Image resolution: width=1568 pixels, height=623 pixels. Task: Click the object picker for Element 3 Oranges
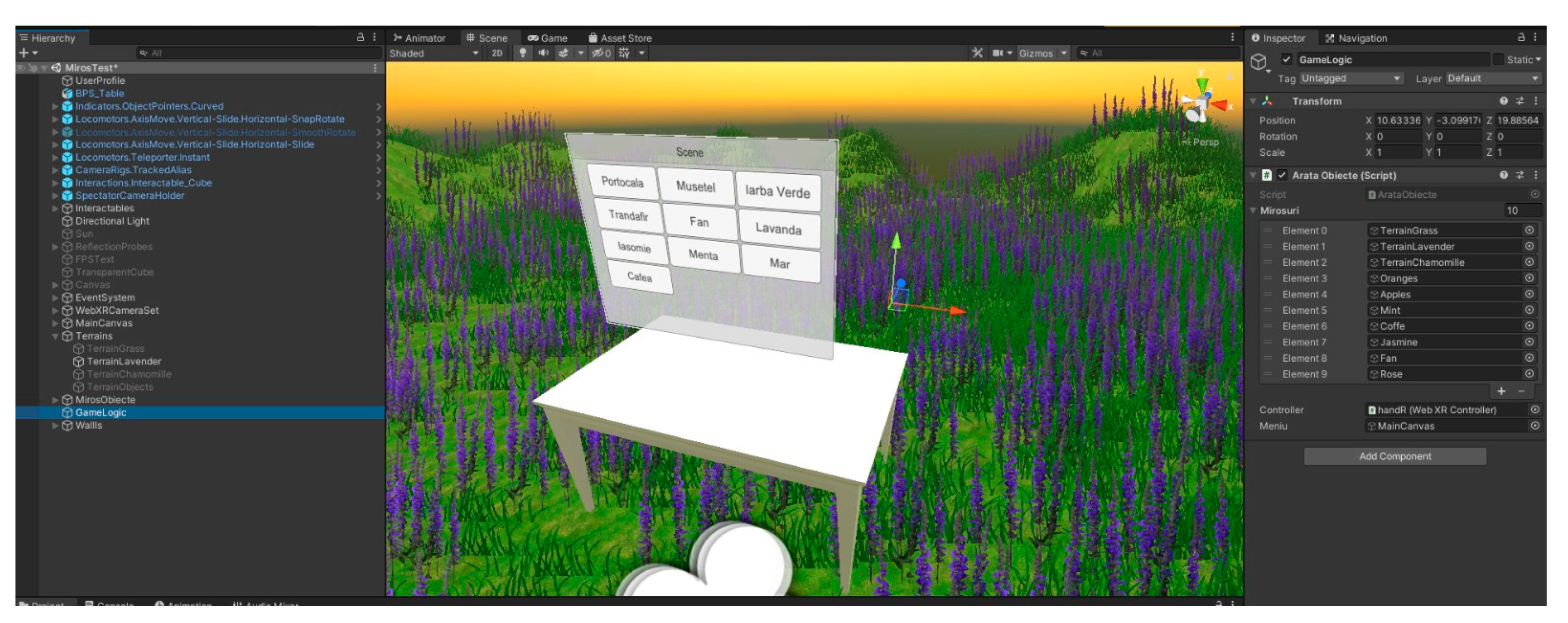tap(1529, 278)
